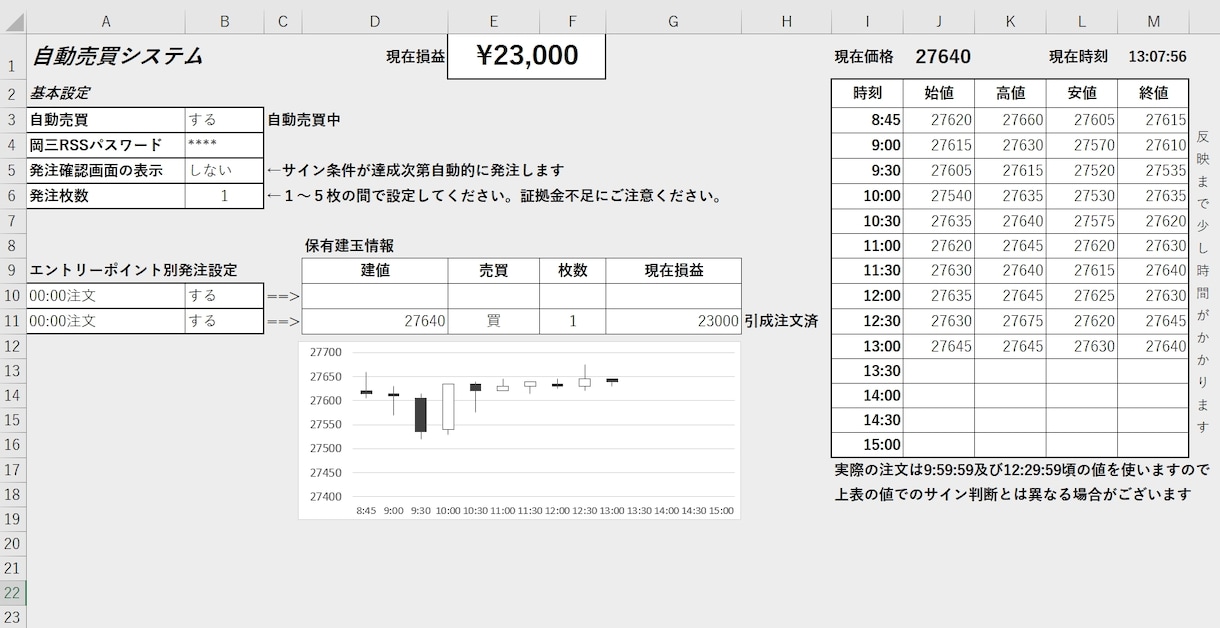Click the 売買 column header cell
This screenshot has height=628, width=1220.
(493, 270)
